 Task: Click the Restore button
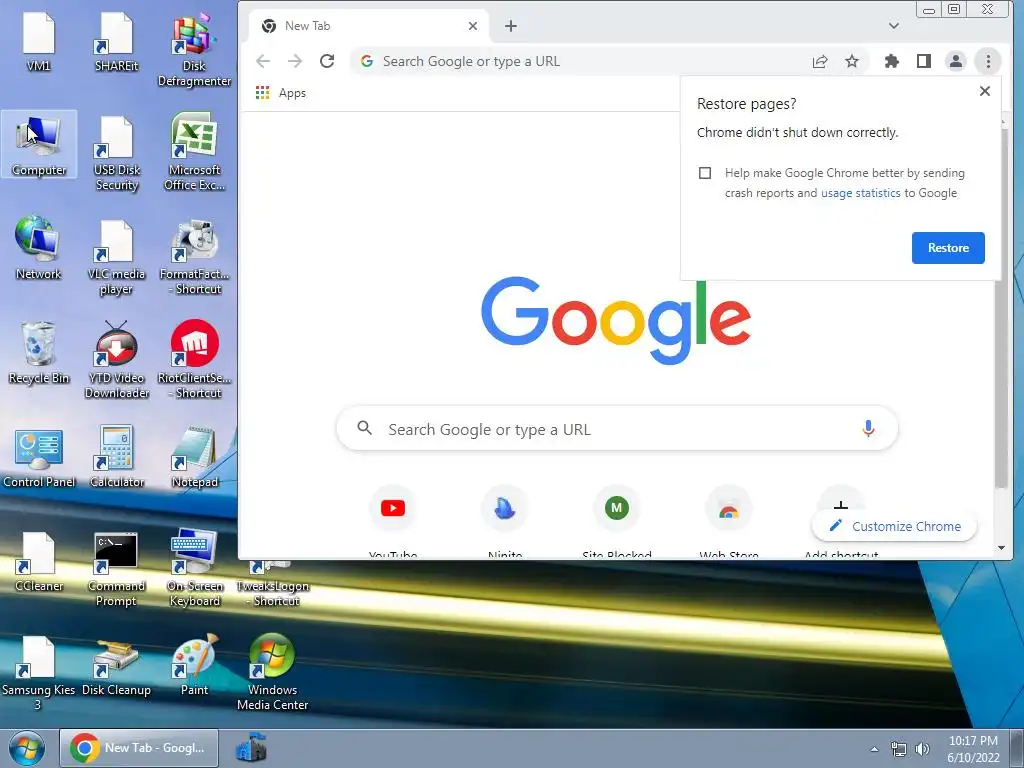948,248
